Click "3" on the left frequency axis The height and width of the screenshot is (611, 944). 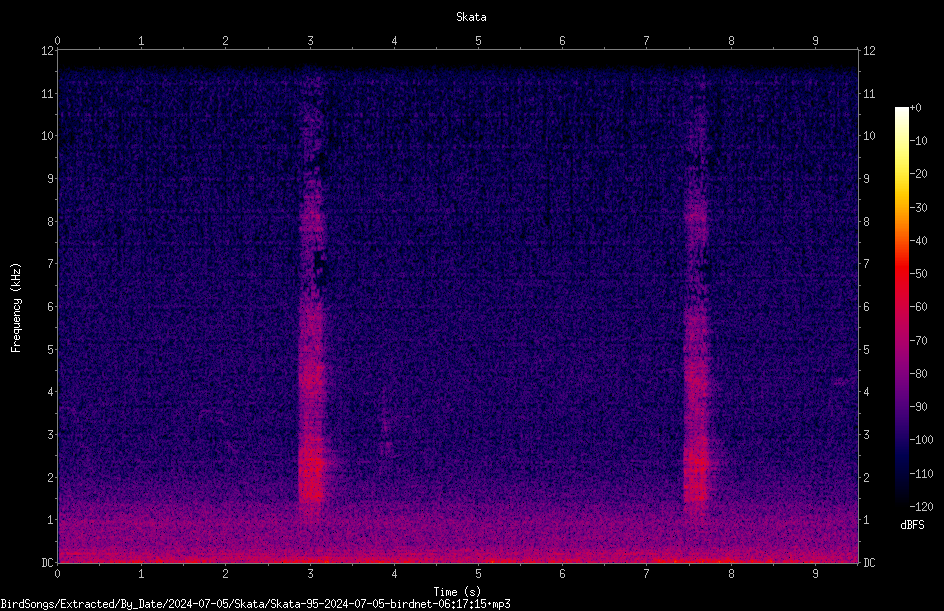(x=51, y=435)
